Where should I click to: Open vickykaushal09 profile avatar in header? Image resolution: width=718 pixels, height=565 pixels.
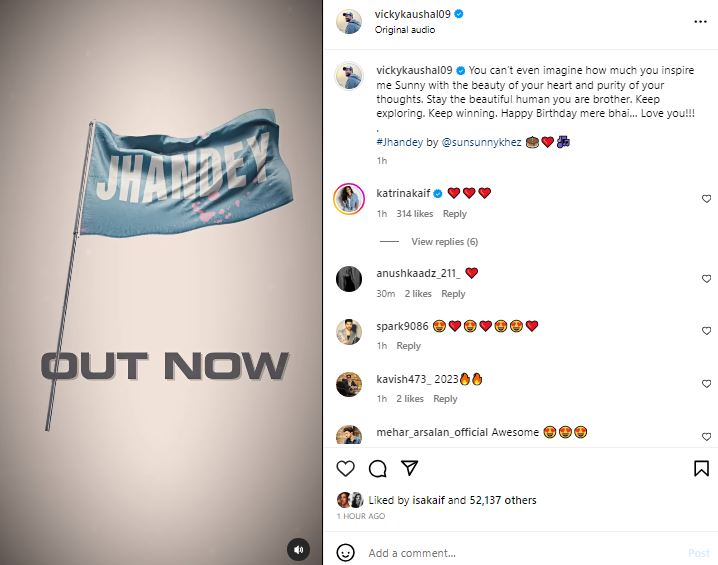coord(348,21)
